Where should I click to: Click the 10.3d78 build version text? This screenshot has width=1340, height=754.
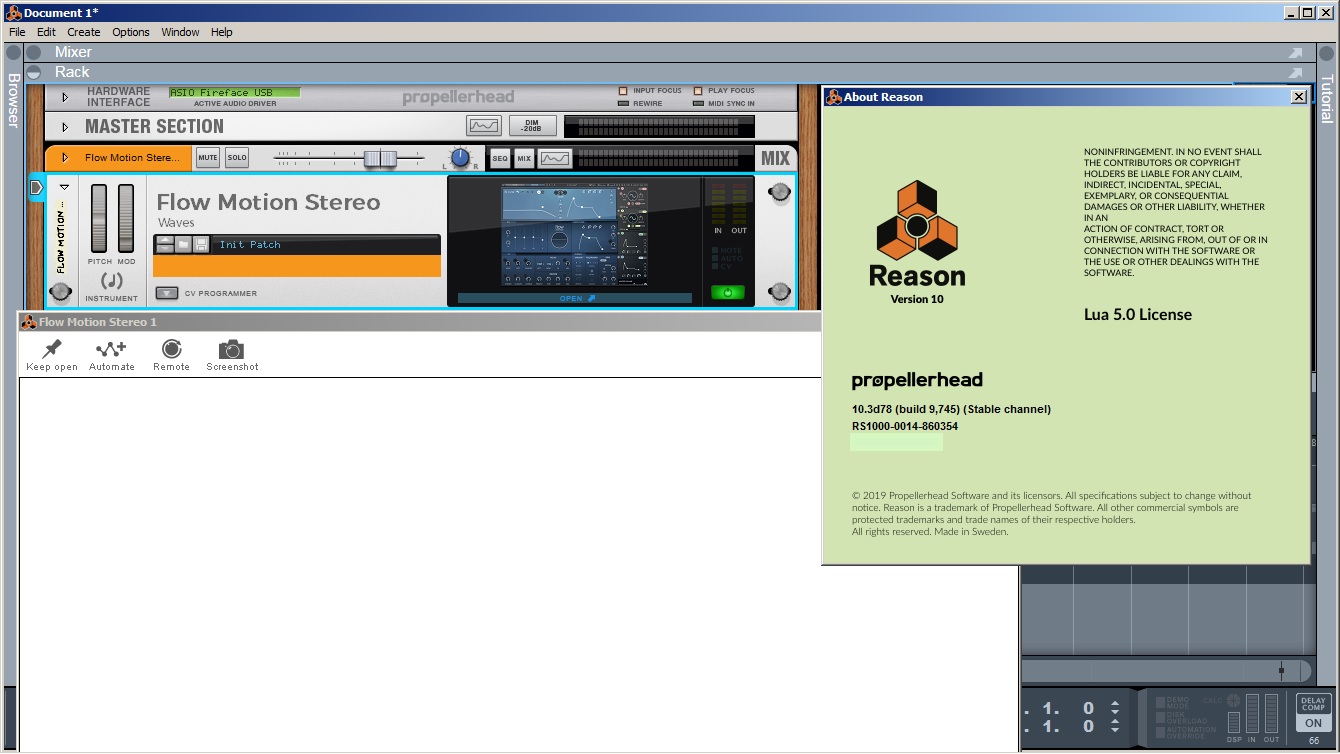click(951, 409)
